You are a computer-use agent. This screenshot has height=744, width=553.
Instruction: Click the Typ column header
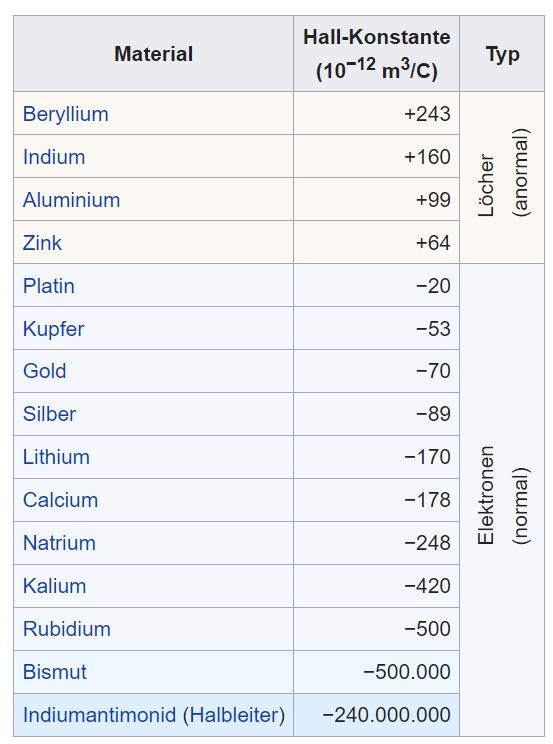(502, 54)
